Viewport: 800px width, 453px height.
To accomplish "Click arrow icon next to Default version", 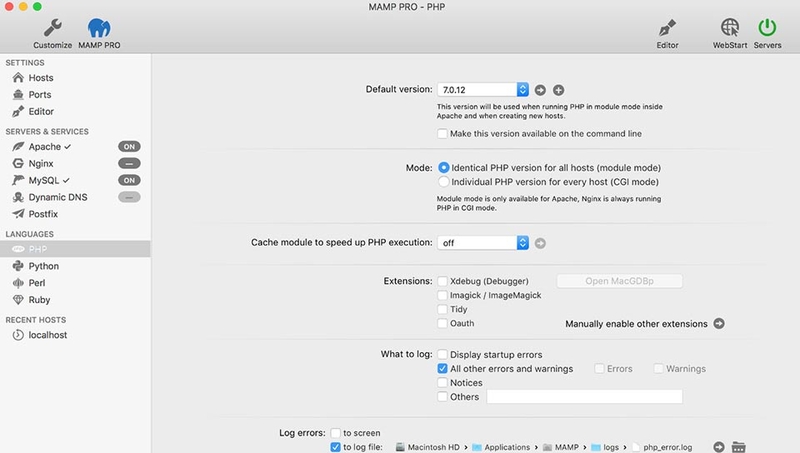I will (540, 90).
